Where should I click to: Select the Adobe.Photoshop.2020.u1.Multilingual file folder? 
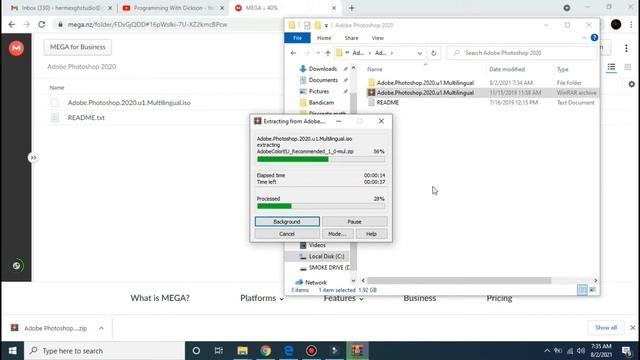(x=425, y=83)
